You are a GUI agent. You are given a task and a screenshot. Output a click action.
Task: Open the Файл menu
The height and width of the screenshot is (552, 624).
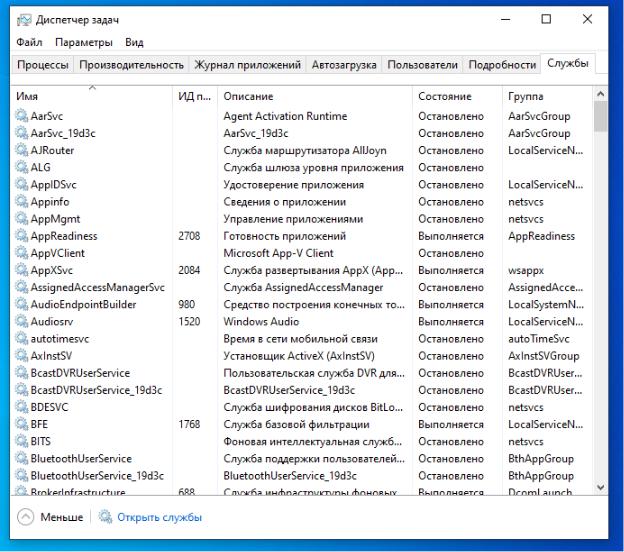(x=29, y=42)
